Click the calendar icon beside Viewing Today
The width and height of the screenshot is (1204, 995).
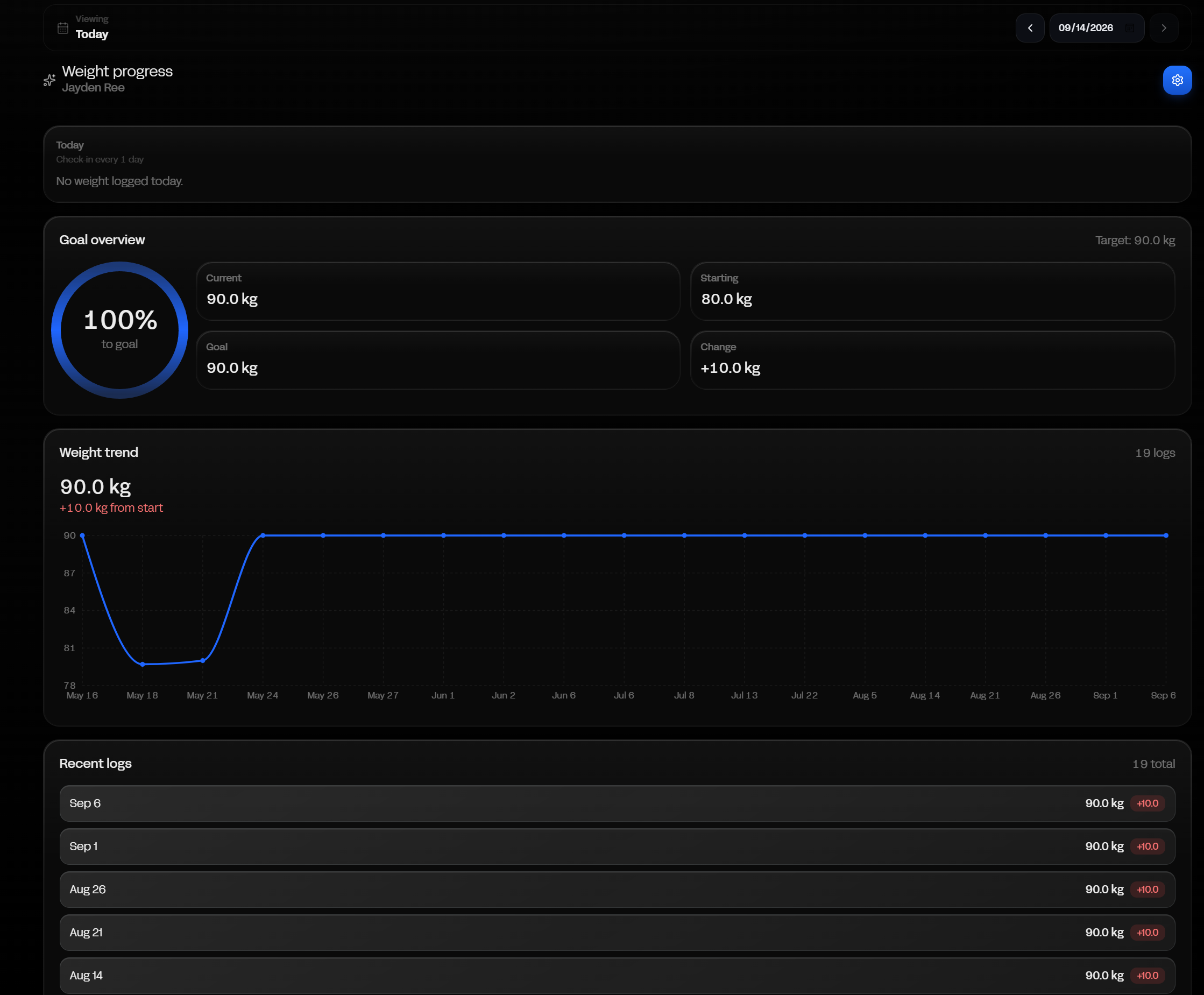[63, 28]
